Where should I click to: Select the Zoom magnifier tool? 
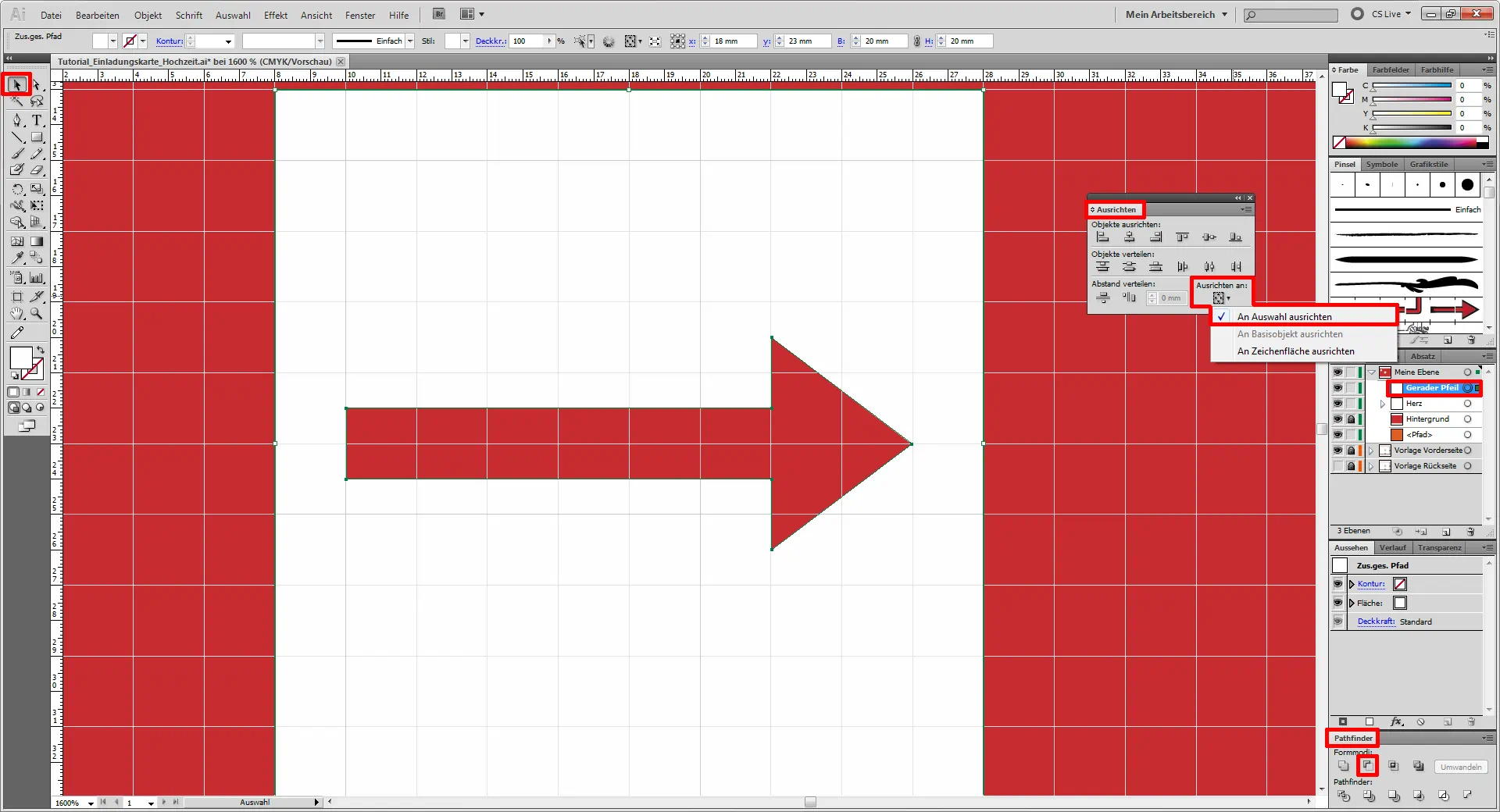pyautogui.click(x=37, y=314)
